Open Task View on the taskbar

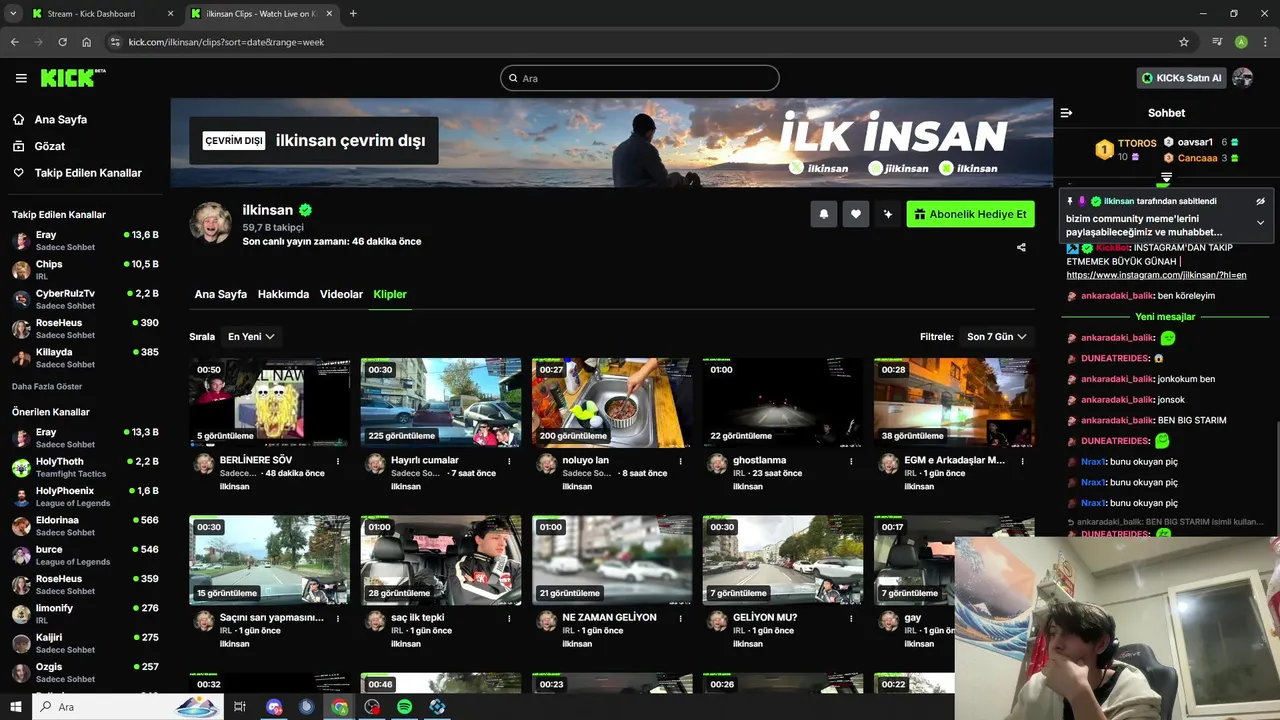pos(240,707)
